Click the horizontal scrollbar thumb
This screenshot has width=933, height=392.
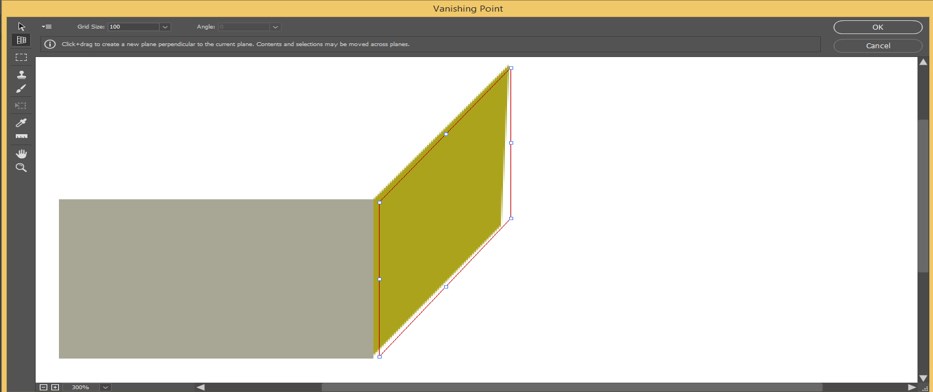click(572, 387)
